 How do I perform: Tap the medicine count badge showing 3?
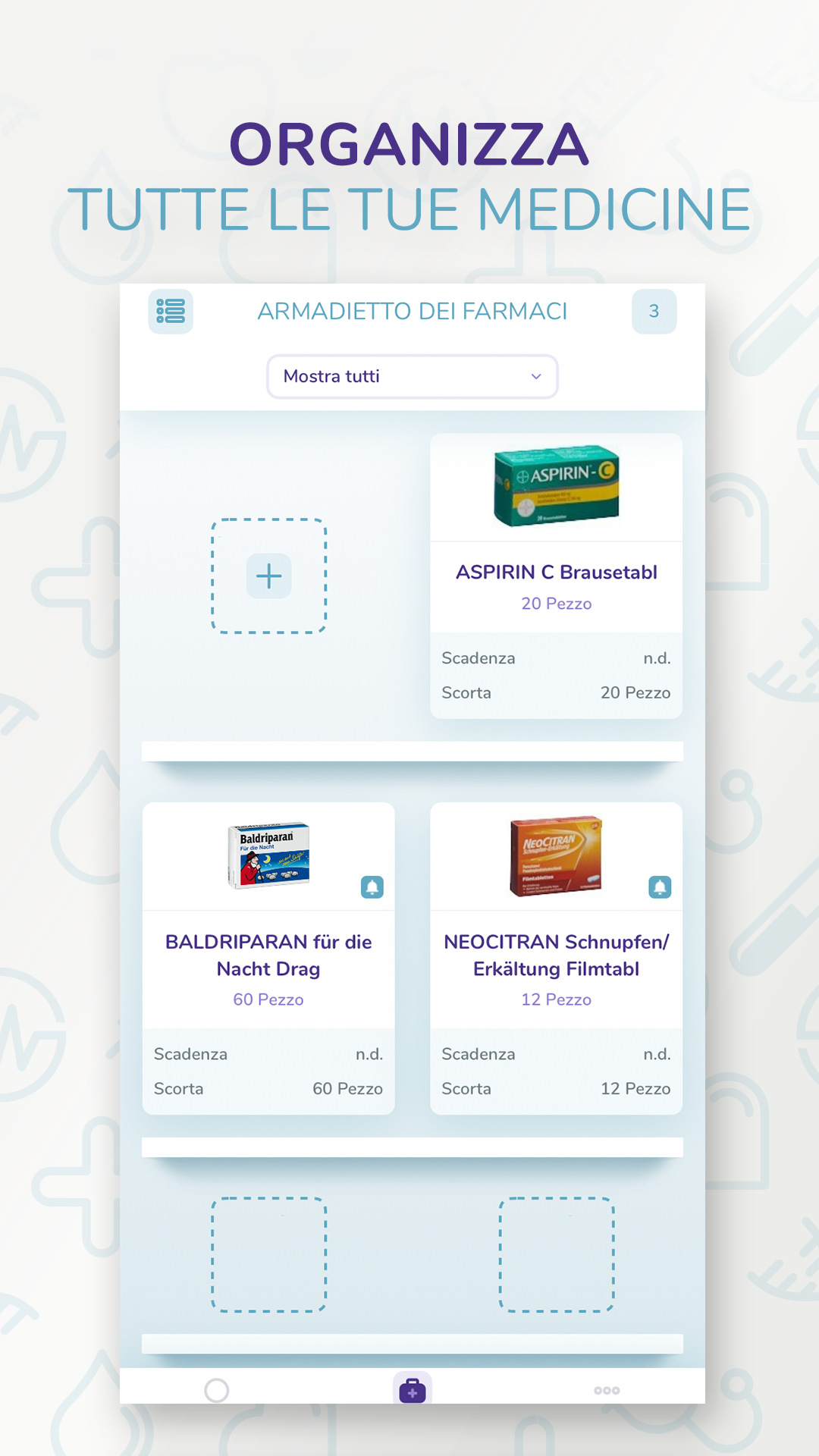[654, 311]
